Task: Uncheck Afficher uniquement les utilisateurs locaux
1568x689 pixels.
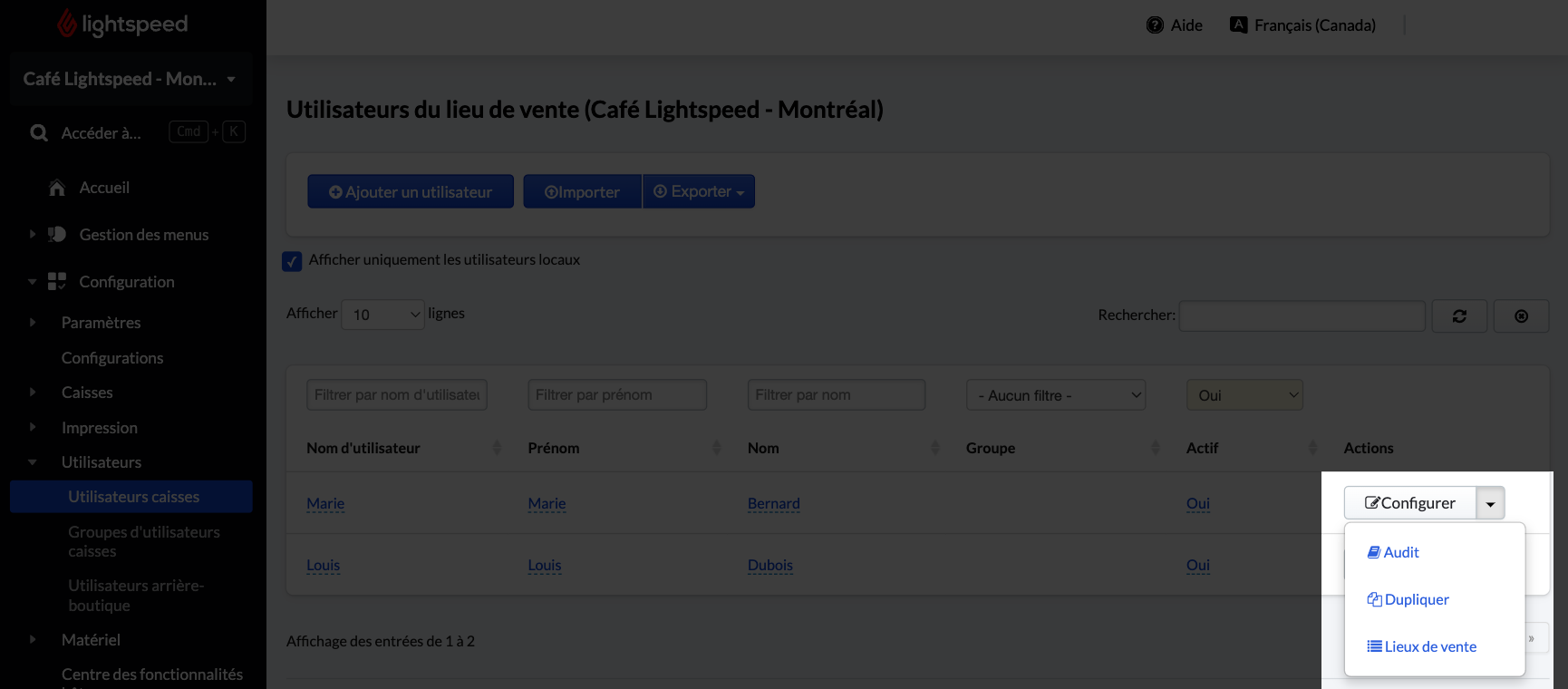Action: (292, 261)
